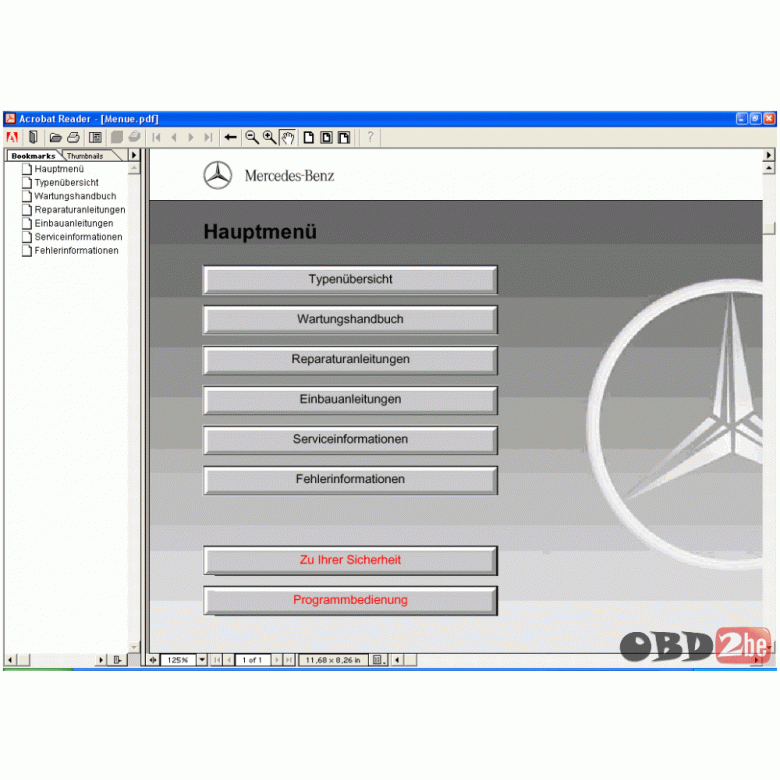
Task: Click the Fit Width page icon
Action: [344, 137]
